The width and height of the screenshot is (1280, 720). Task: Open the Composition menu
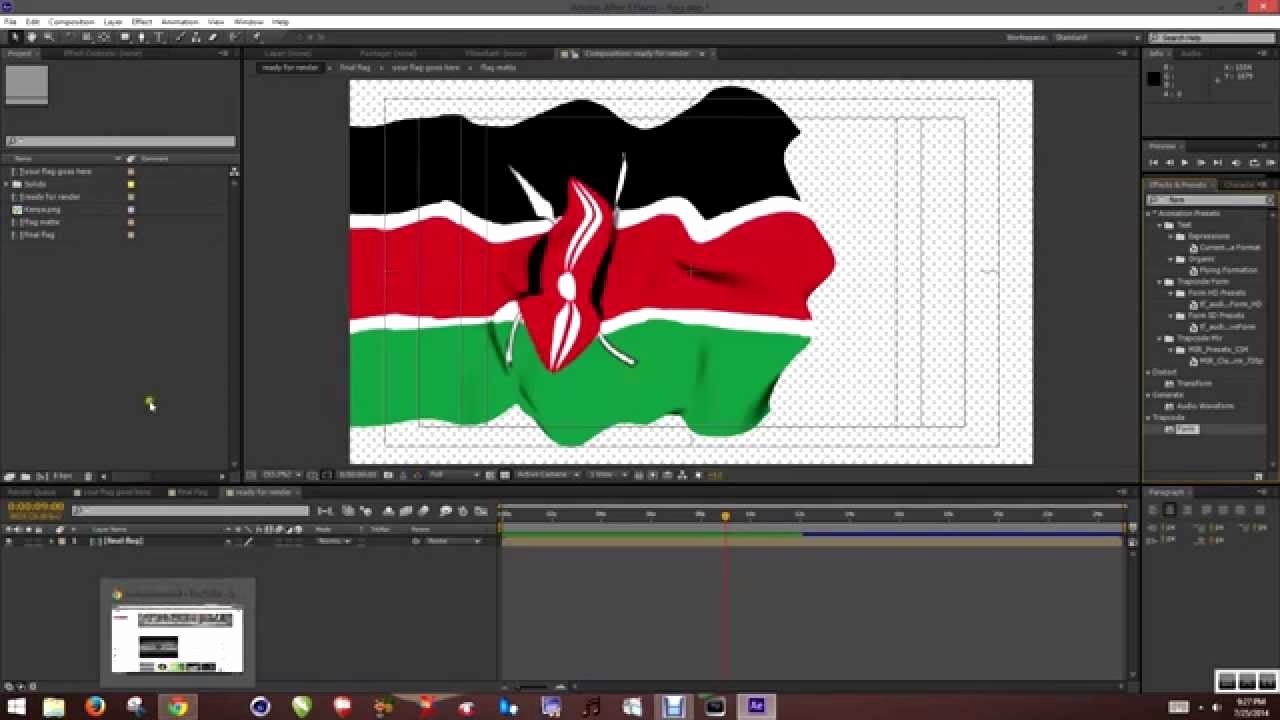[71, 21]
